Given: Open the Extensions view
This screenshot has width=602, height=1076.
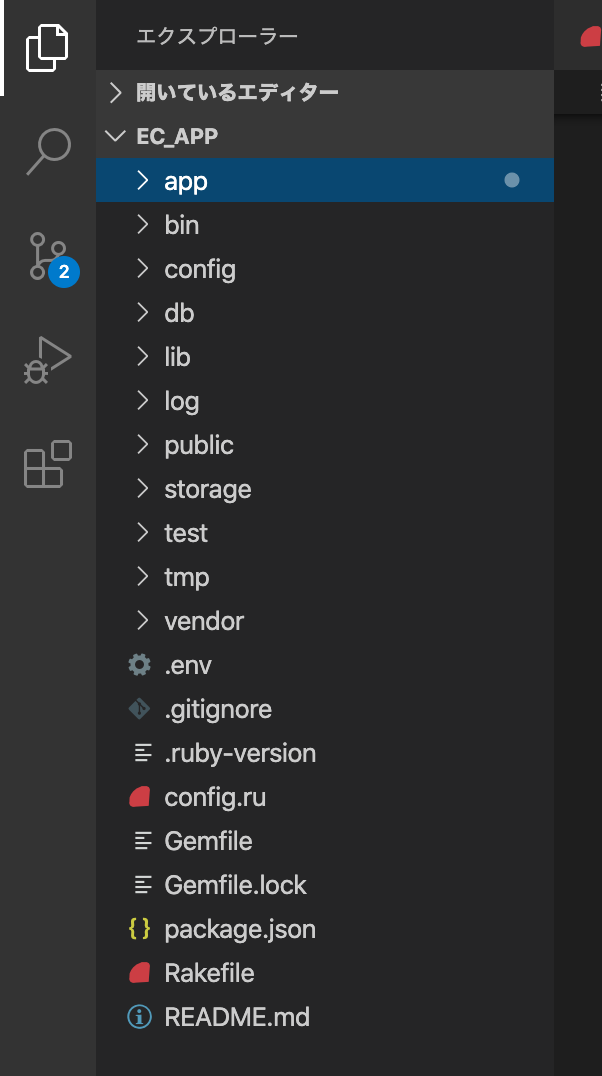Looking at the screenshot, I should click(48, 465).
